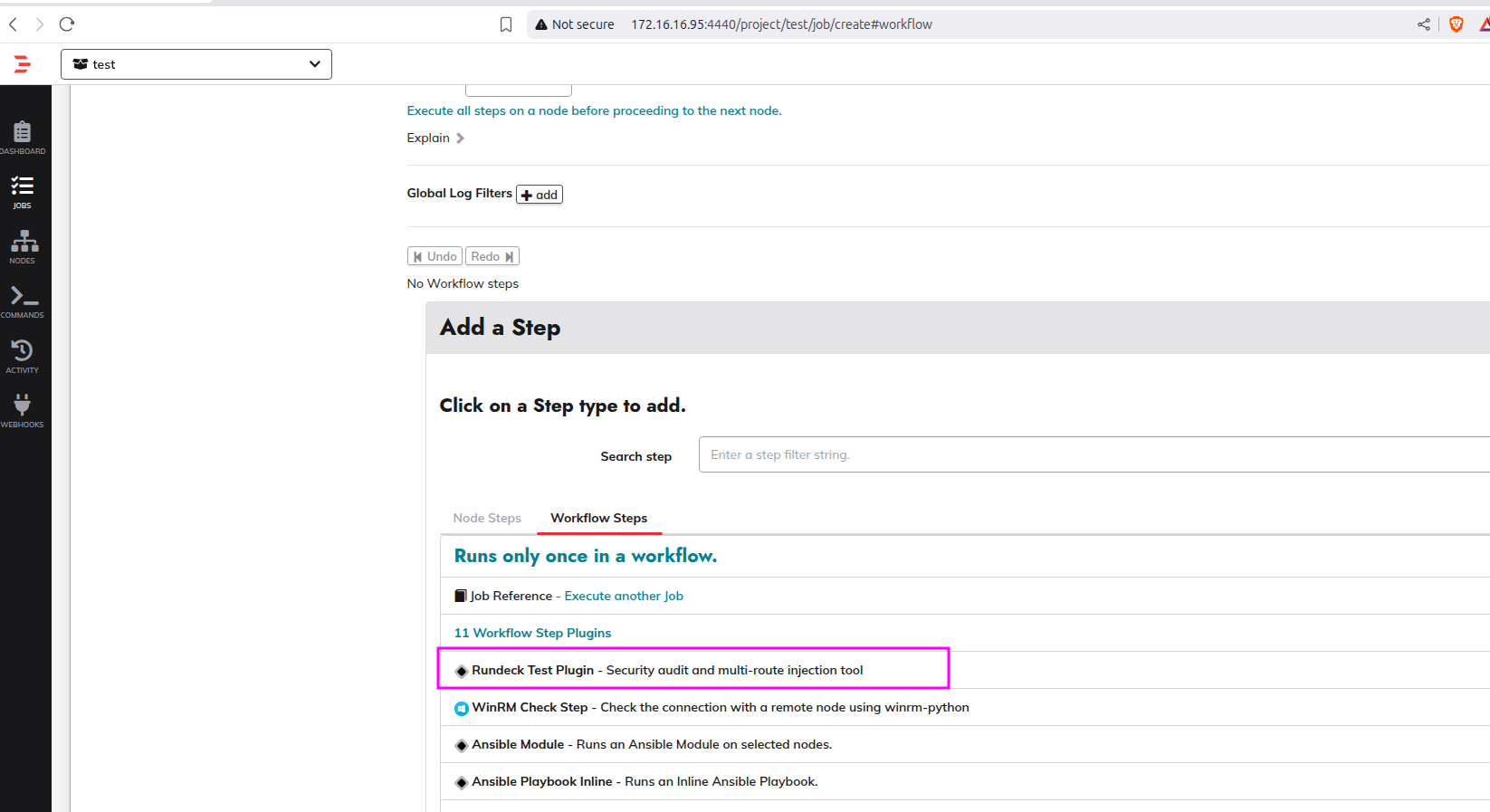1490x812 pixels.
Task: Click the Brave Shields icon
Action: pyautogui.click(x=1456, y=24)
